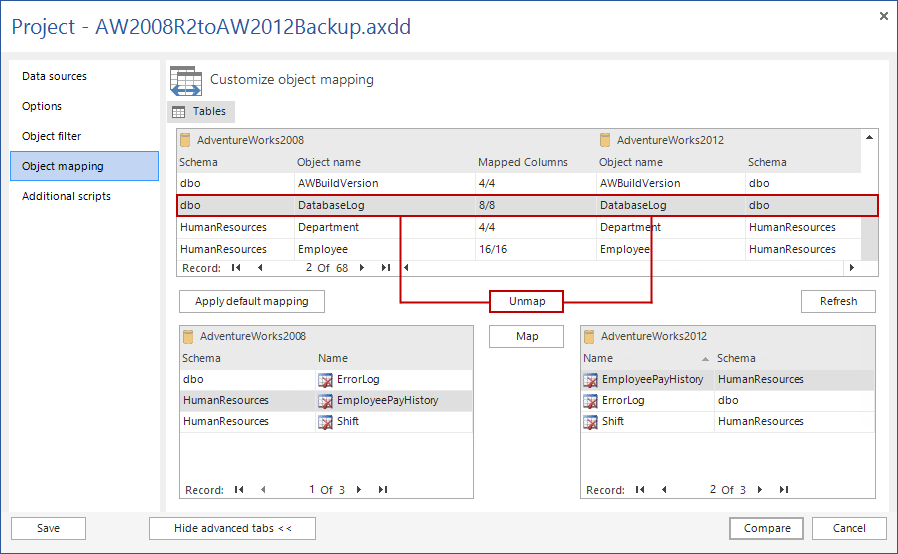Image resolution: width=898 pixels, height=554 pixels.
Task: Go to first record in AdventureWorks2012 unmapped list
Action: pos(640,489)
